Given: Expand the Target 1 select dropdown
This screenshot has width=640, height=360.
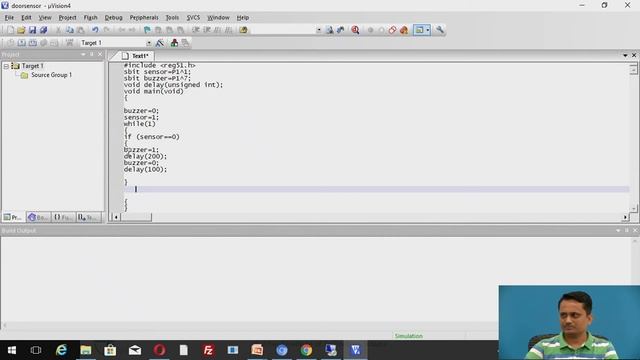Looking at the screenshot, I should (149, 43).
